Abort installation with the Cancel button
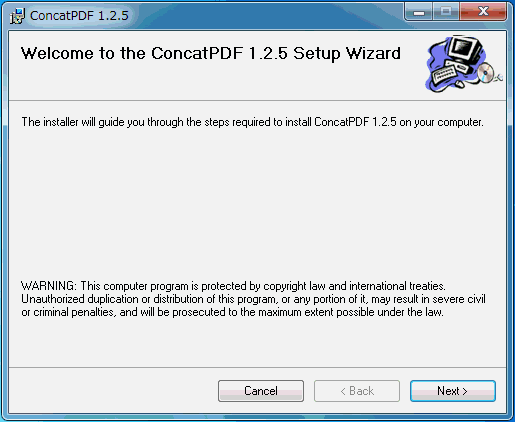Viewport: 515px width, 422px height. point(261,391)
